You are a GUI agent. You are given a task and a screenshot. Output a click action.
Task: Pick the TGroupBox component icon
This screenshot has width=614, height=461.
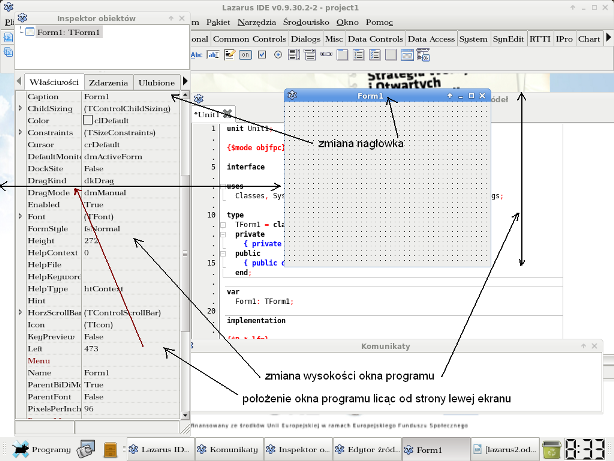pyautogui.click(x=342, y=55)
